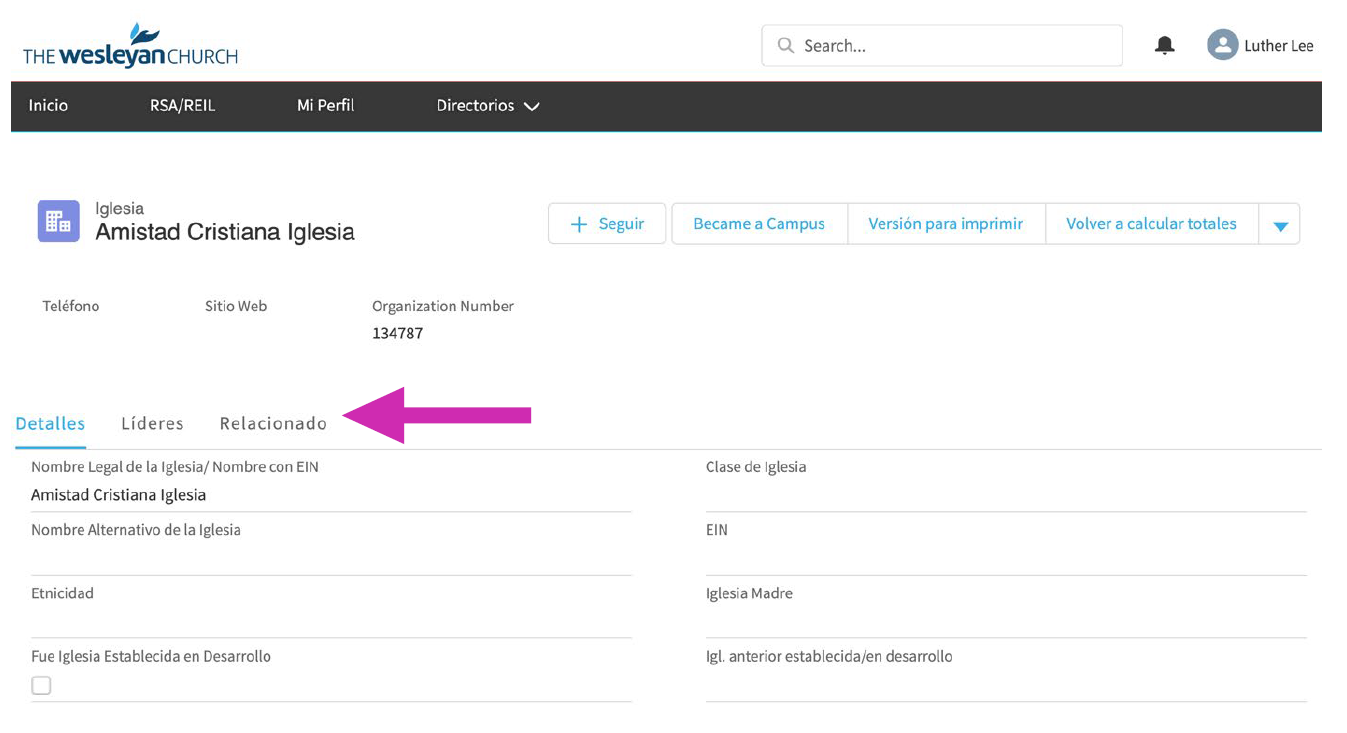The width and height of the screenshot is (1347, 733).
Task: Click the Wesleyan Church logo
Action: pos(131,45)
